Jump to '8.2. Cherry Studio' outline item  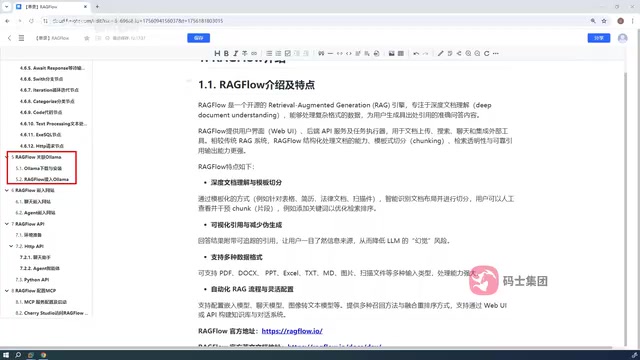tap(51, 313)
